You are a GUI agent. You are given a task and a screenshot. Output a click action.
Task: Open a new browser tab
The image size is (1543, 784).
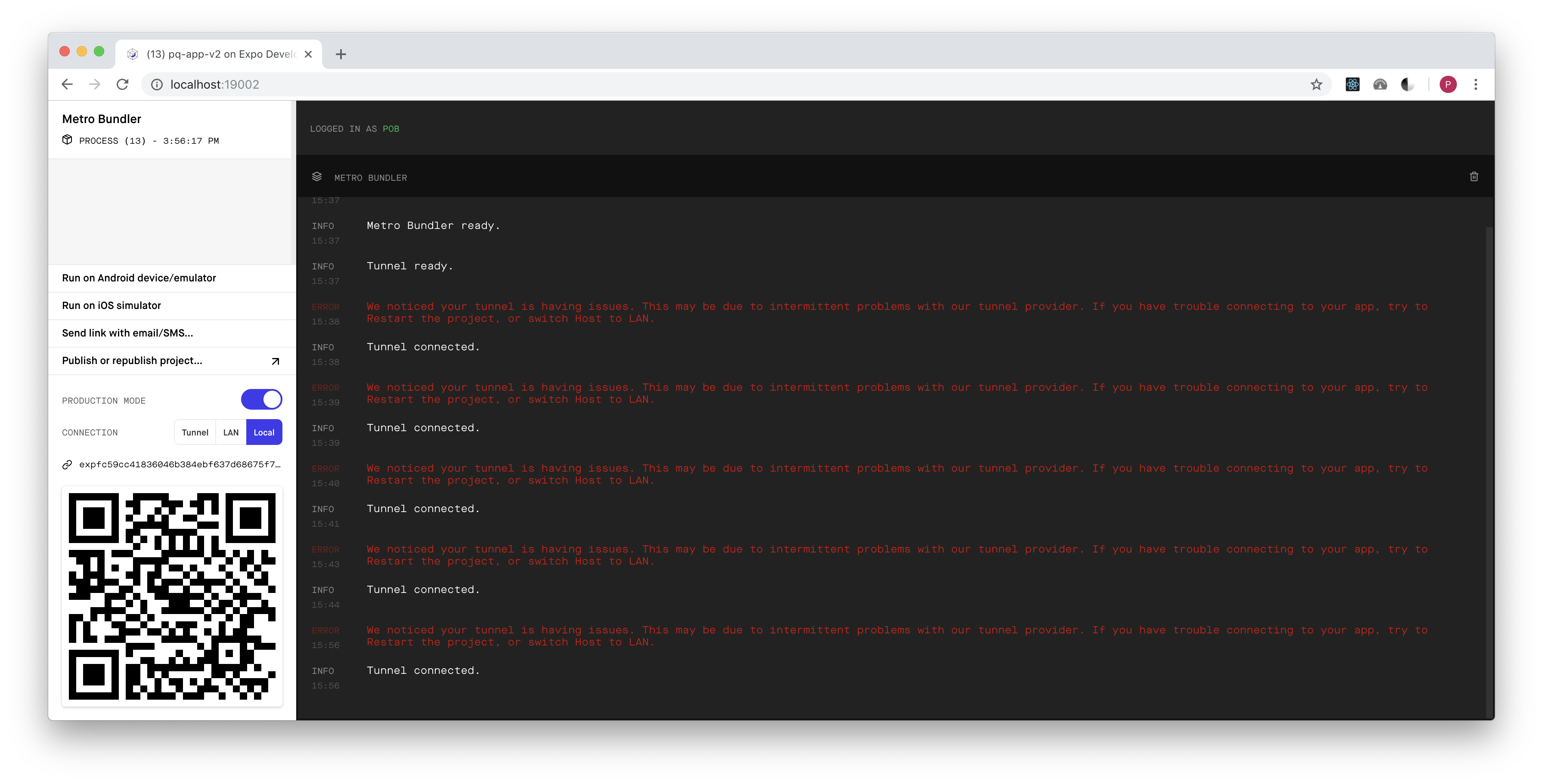(x=341, y=55)
